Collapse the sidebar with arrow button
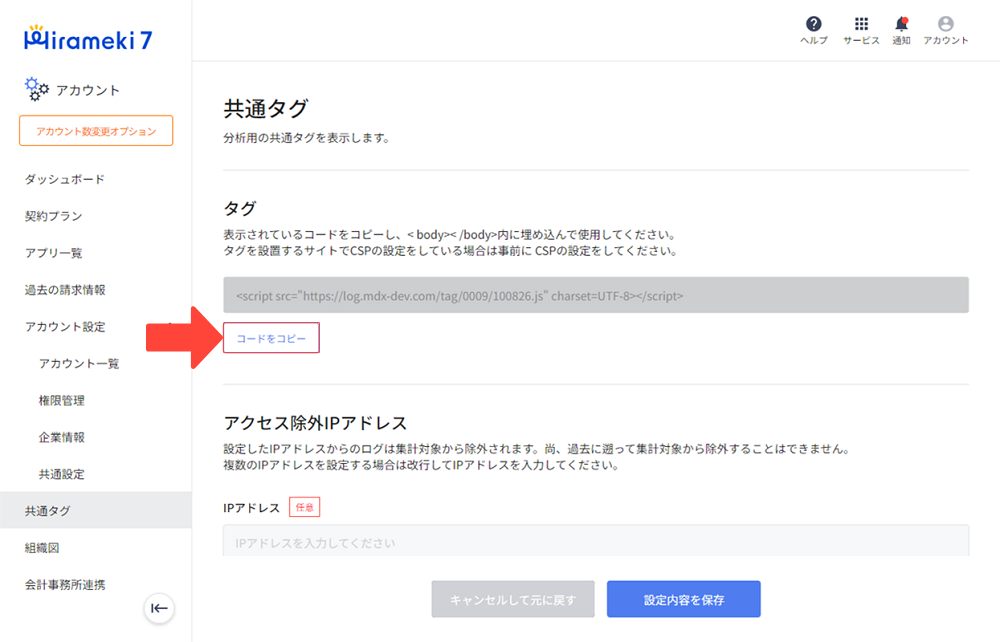Viewport: 1000px width, 642px height. (159, 608)
